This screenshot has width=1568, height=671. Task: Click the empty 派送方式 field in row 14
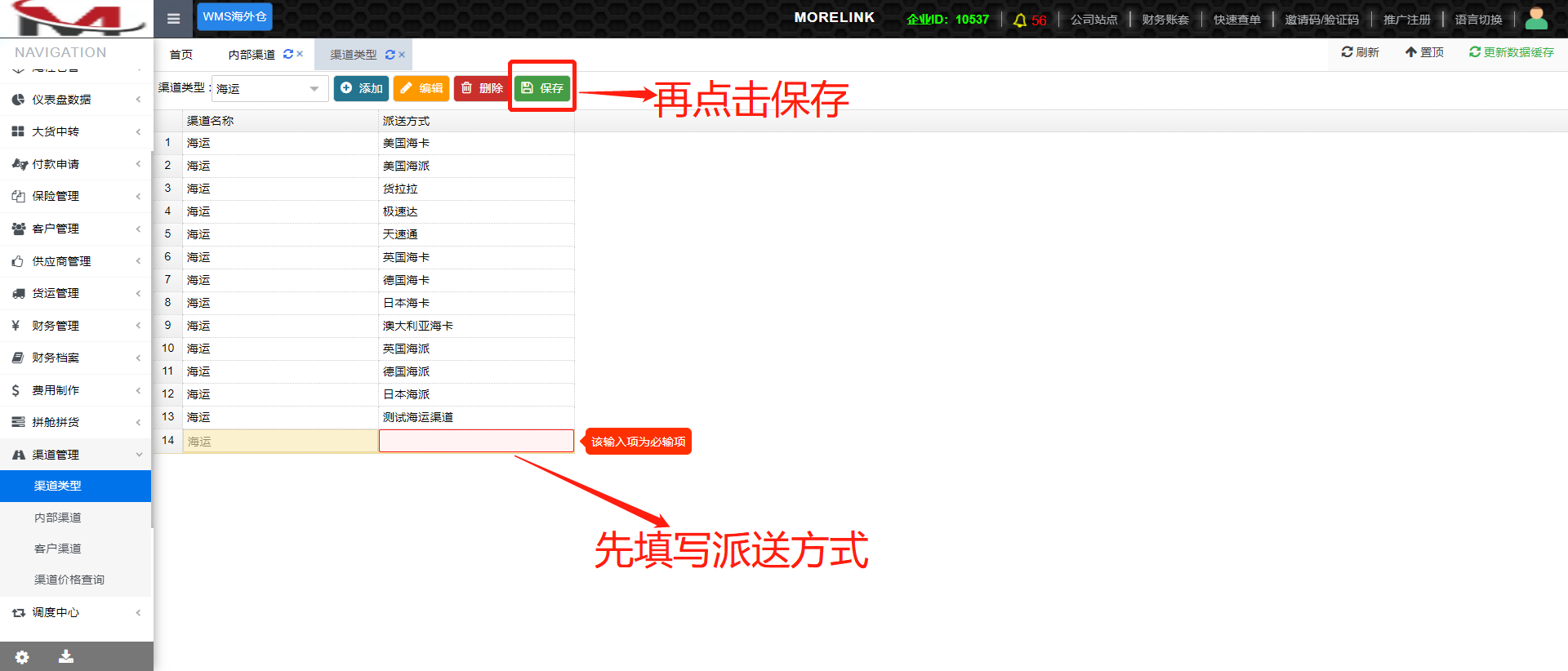click(476, 441)
